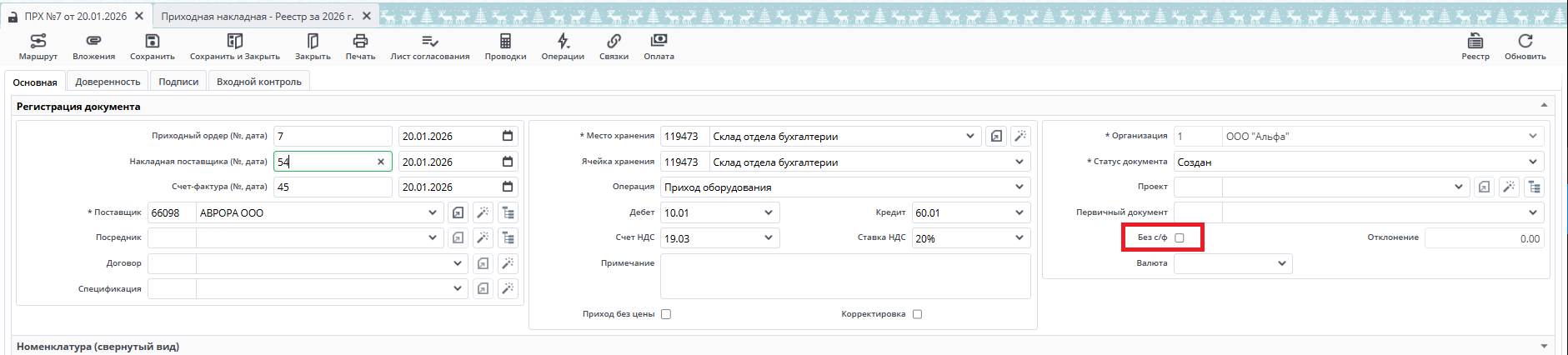This screenshot has height=355, width=1568.
Task: Switch to the Входной контроль tab
Action: coord(258,82)
